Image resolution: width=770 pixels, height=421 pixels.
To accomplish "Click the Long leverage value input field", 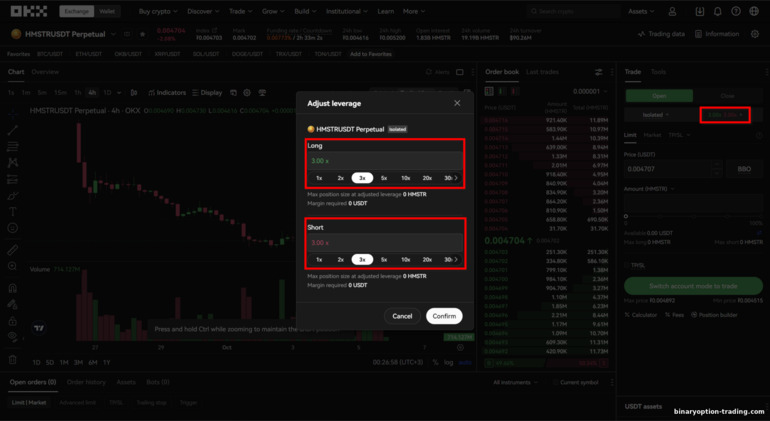I will [385, 161].
